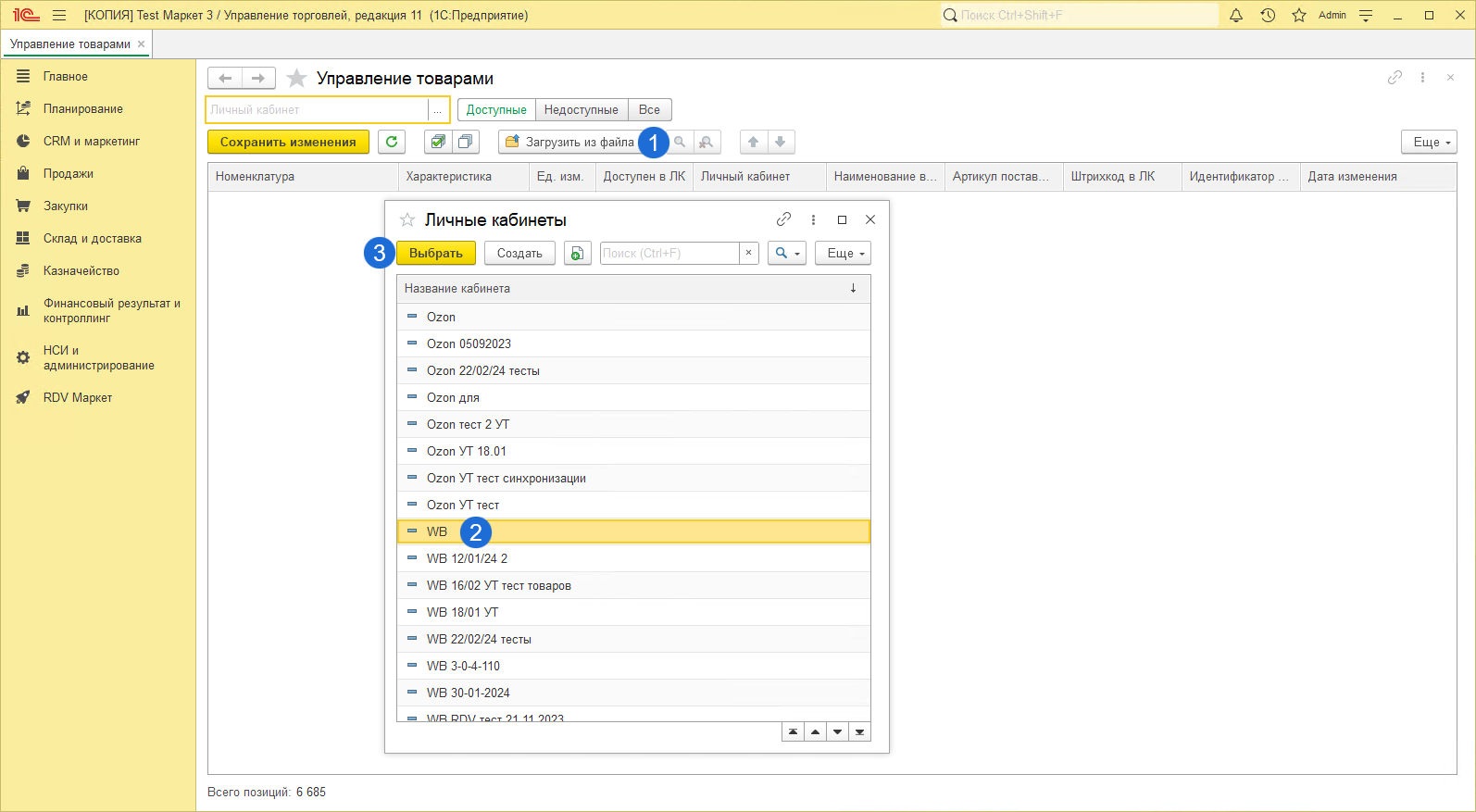Viewport: 1476px width, 812px height.
Task: Expand the search magnifier dropdown in dialog
Action: [x=786, y=253]
